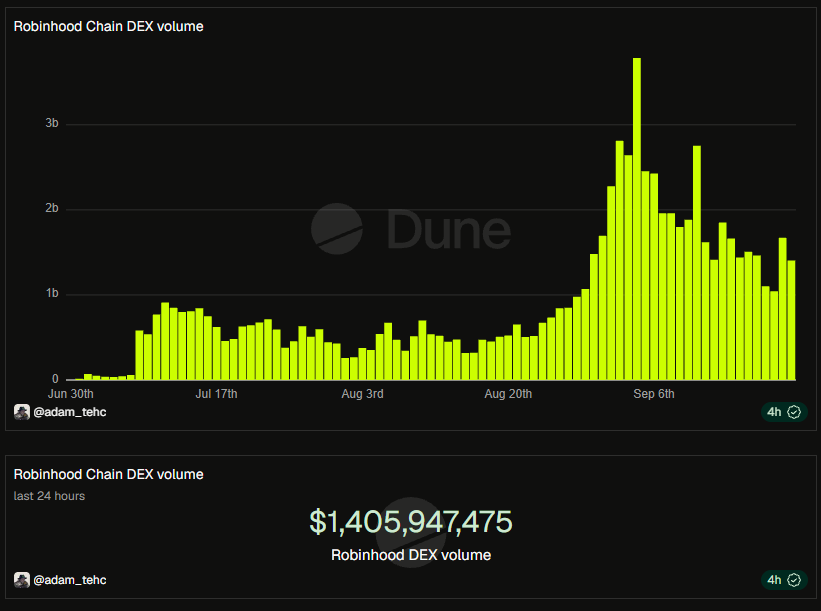This screenshot has width=821, height=611.
Task: Click the 1b y-axis label
Action: pyautogui.click(x=52, y=293)
